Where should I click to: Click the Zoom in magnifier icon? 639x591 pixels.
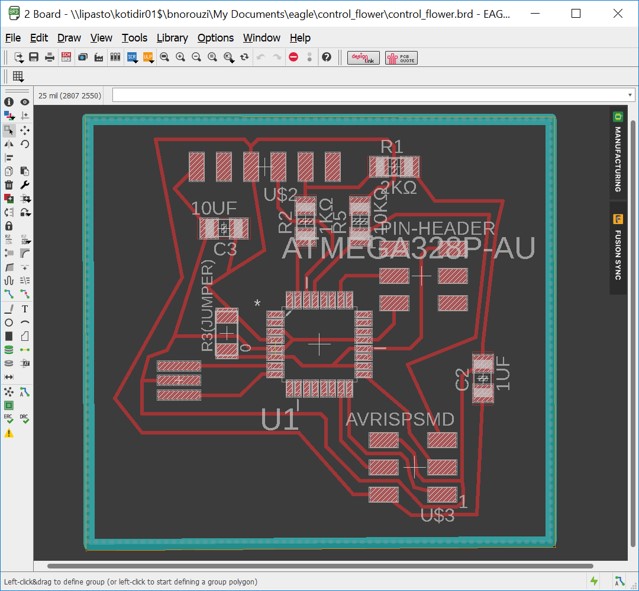(x=180, y=57)
